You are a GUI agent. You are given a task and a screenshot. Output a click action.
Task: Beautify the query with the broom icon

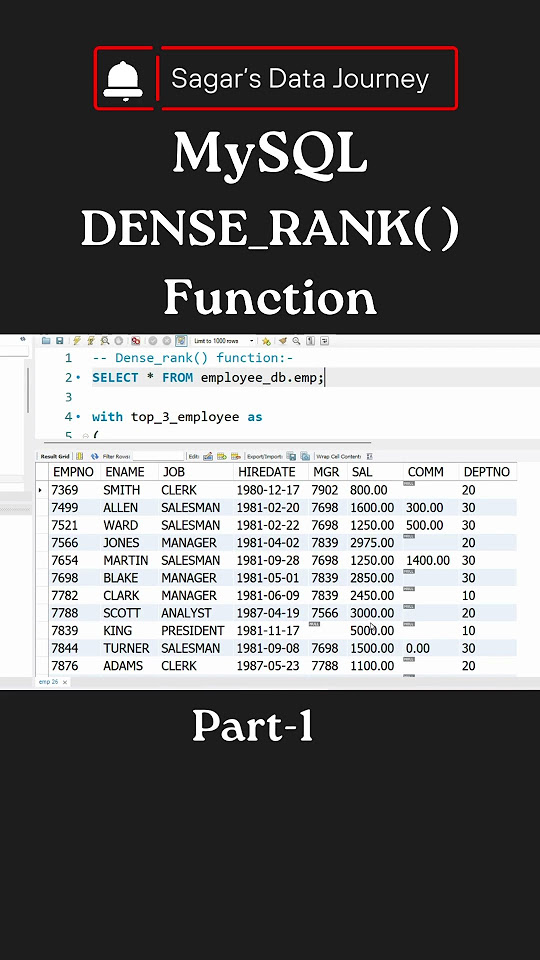282,340
